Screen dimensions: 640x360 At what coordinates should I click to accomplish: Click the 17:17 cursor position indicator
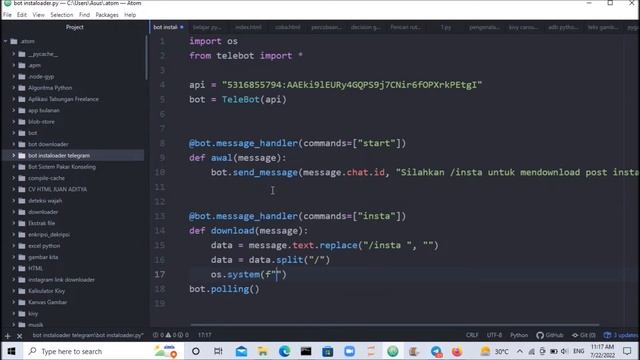pyautogui.click(x=204, y=335)
